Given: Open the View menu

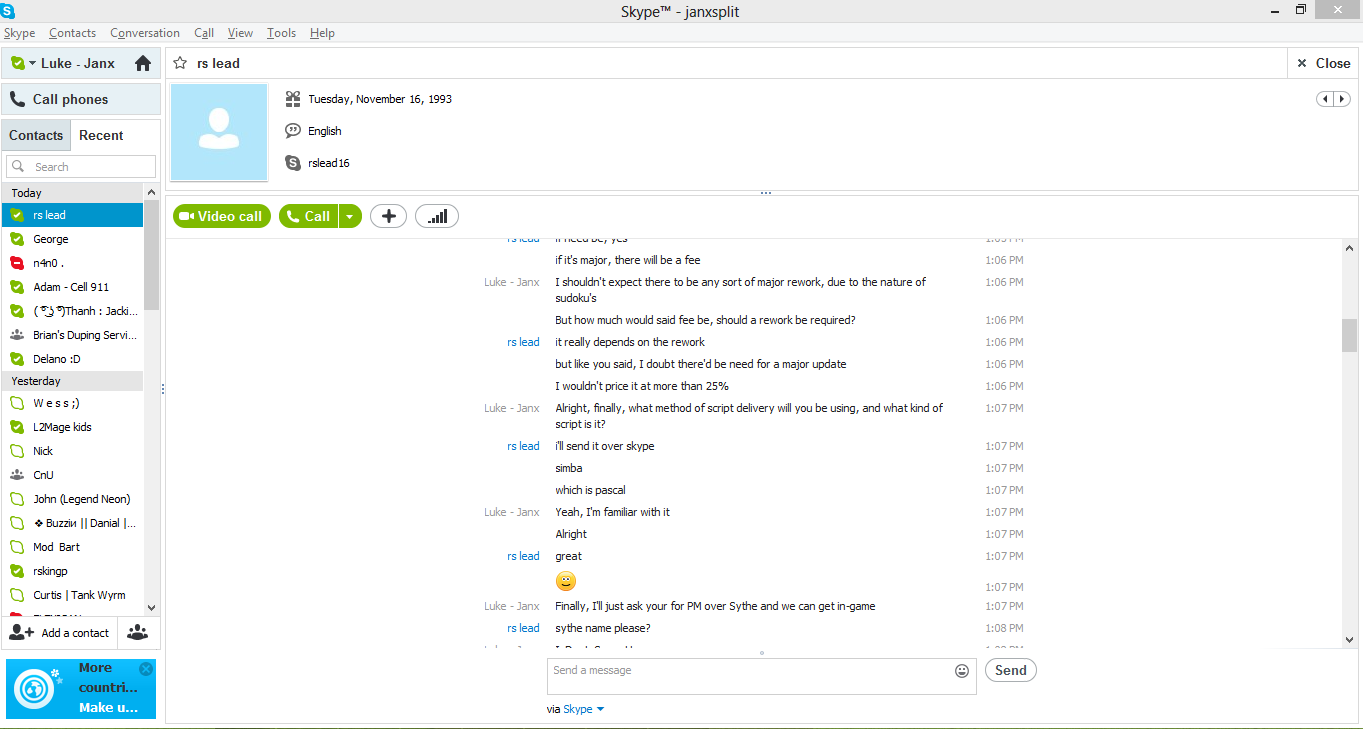Looking at the screenshot, I should click(x=240, y=33).
